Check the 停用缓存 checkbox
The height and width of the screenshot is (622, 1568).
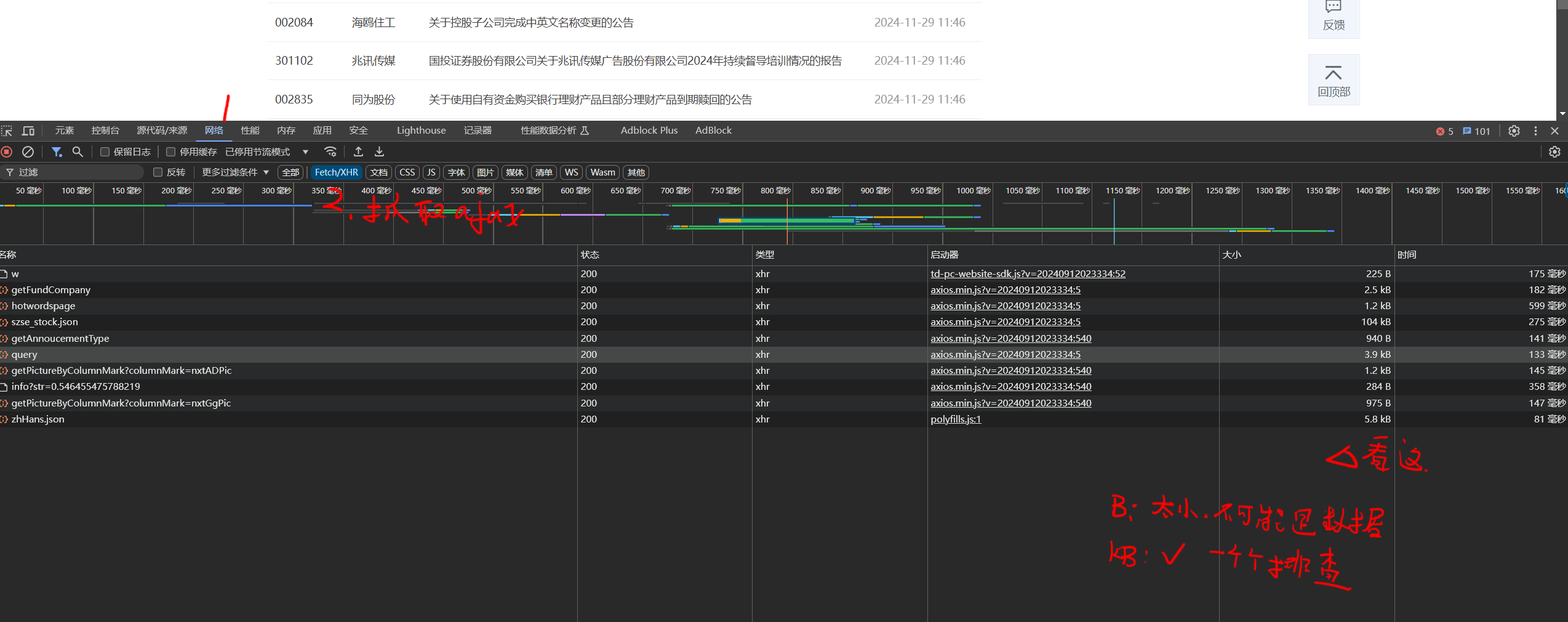pyautogui.click(x=171, y=152)
